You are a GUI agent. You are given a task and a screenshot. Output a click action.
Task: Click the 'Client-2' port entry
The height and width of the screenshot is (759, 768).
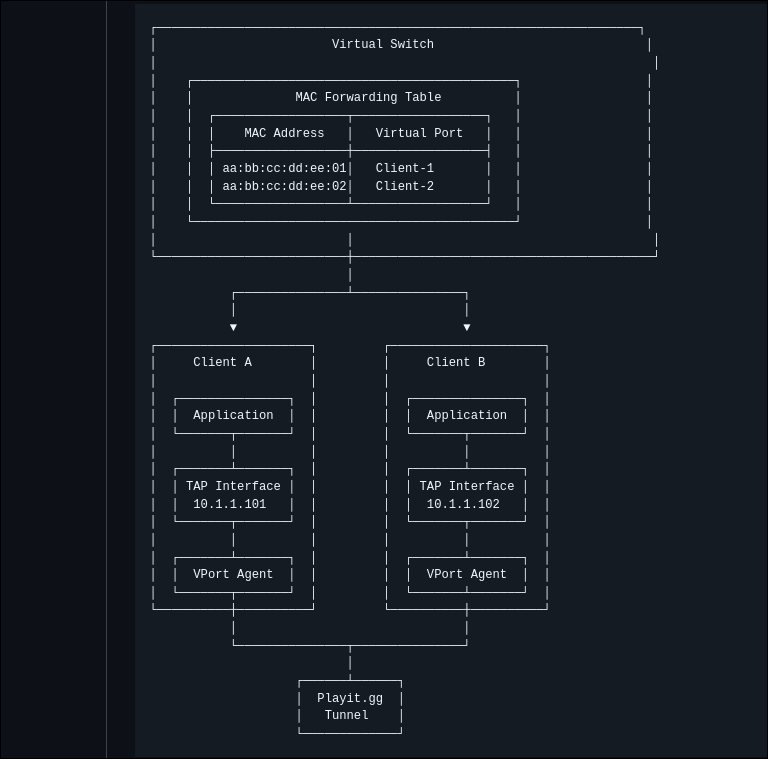point(405,186)
